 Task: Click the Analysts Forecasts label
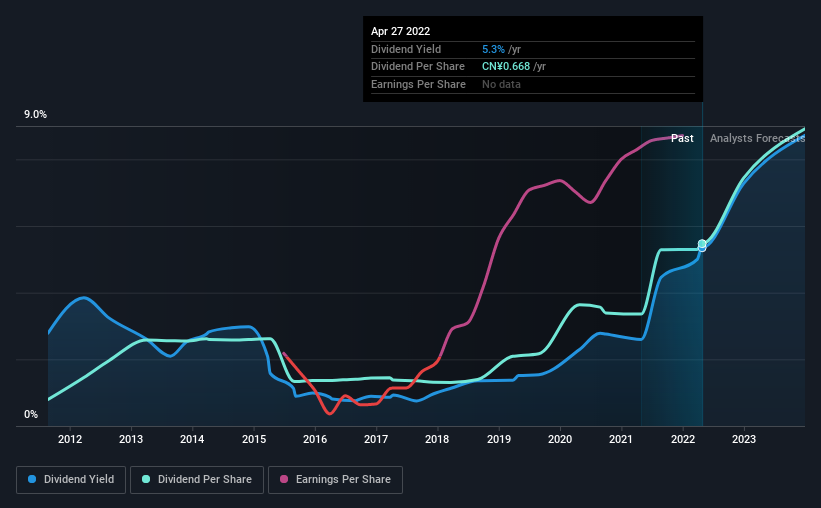pos(757,138)
